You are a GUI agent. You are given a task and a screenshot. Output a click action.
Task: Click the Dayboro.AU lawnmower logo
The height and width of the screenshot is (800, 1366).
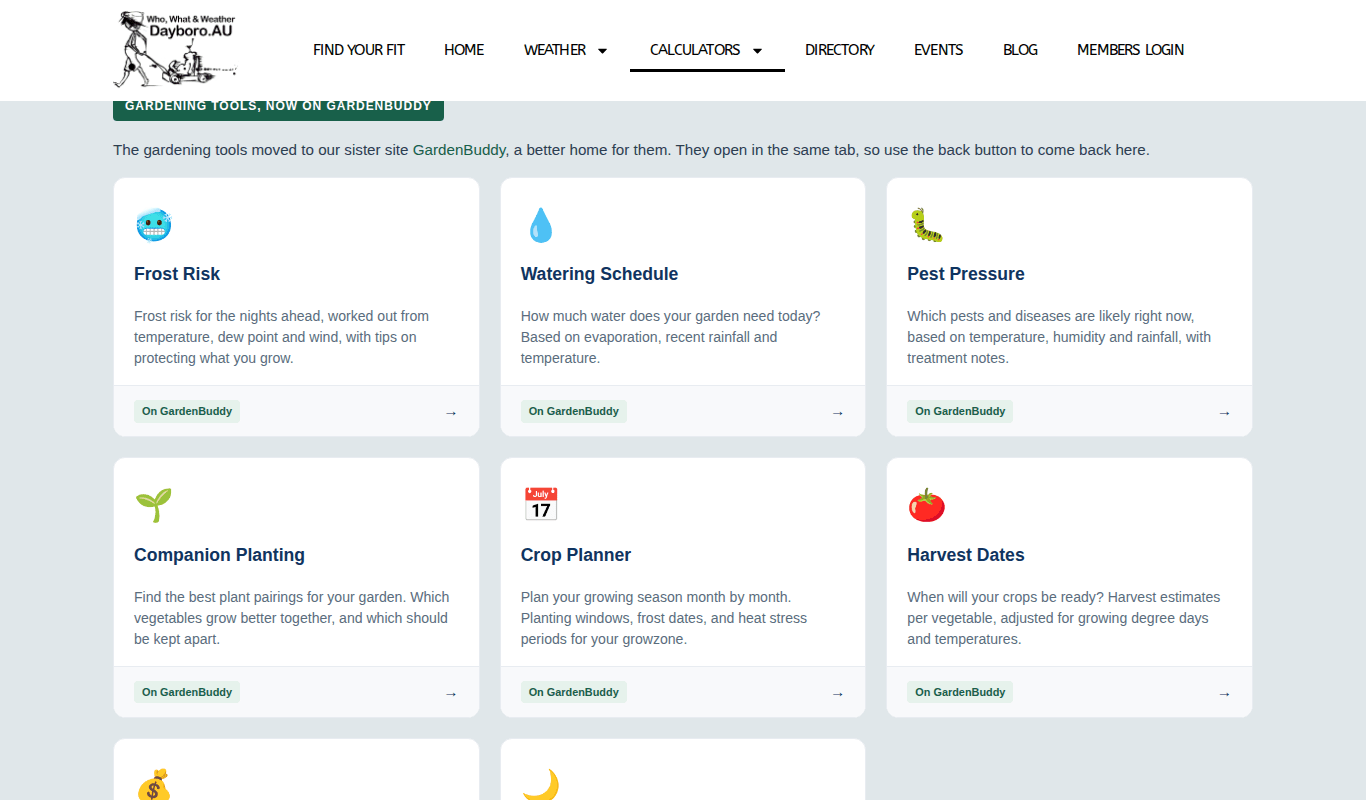pyautogui.click(x=176, y=49)
